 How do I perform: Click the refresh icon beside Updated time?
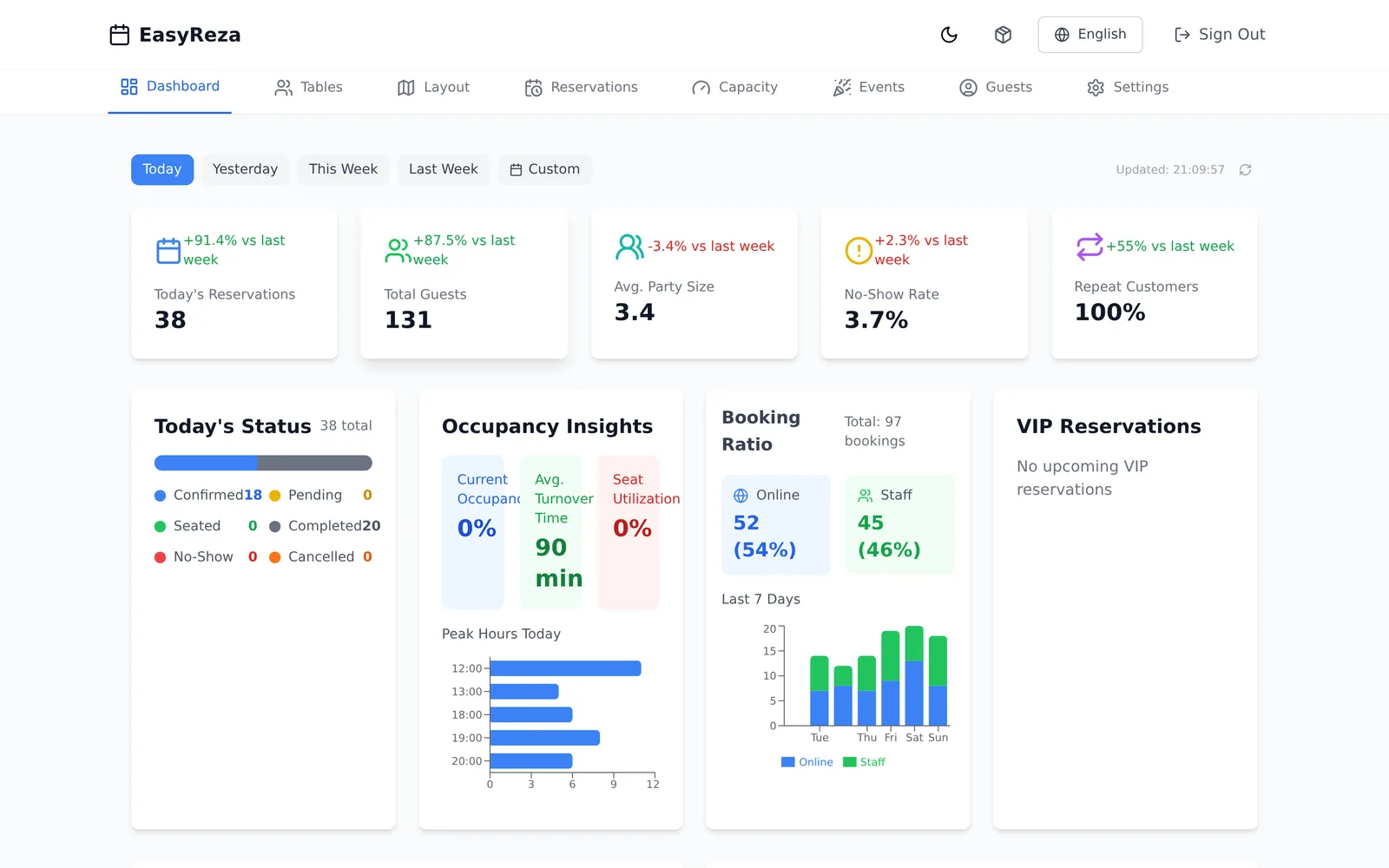pyautogui.click(x=1245, y=170)
